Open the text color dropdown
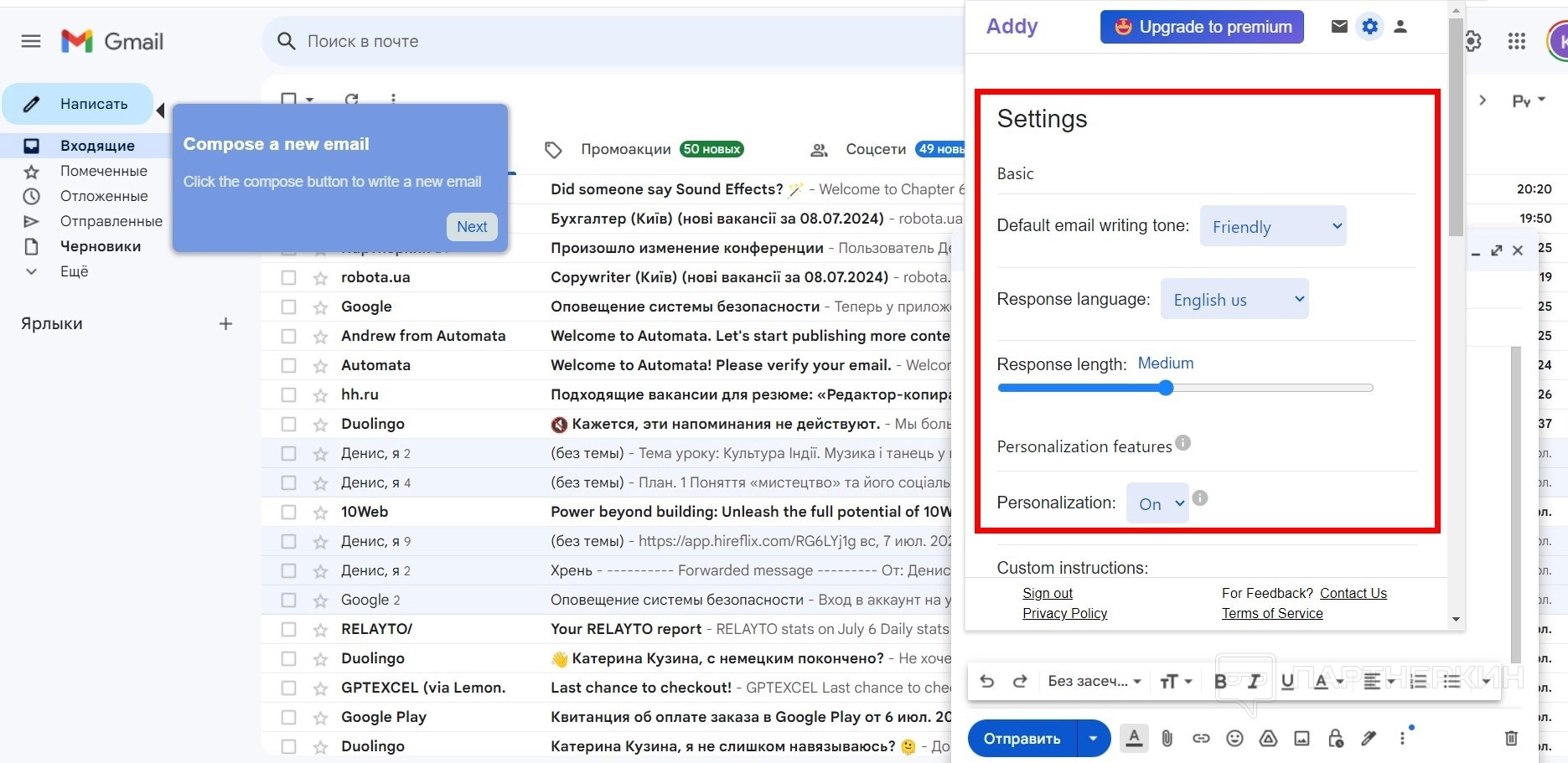The width and height of the screenshot is (1568, 763). point(1327,682)
